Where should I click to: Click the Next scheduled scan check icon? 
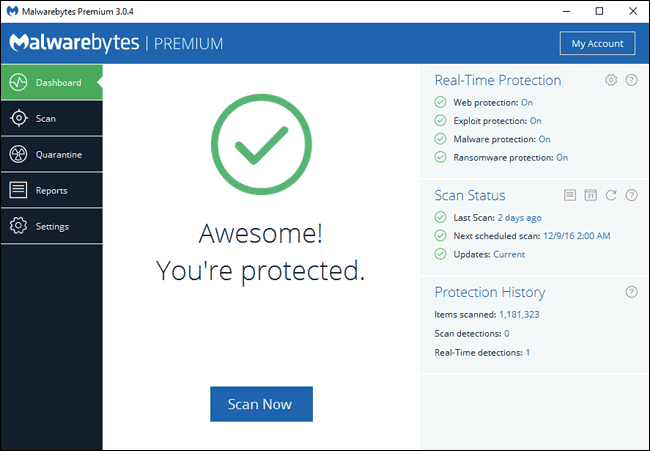pyautogui.click(x=440, y=235)
